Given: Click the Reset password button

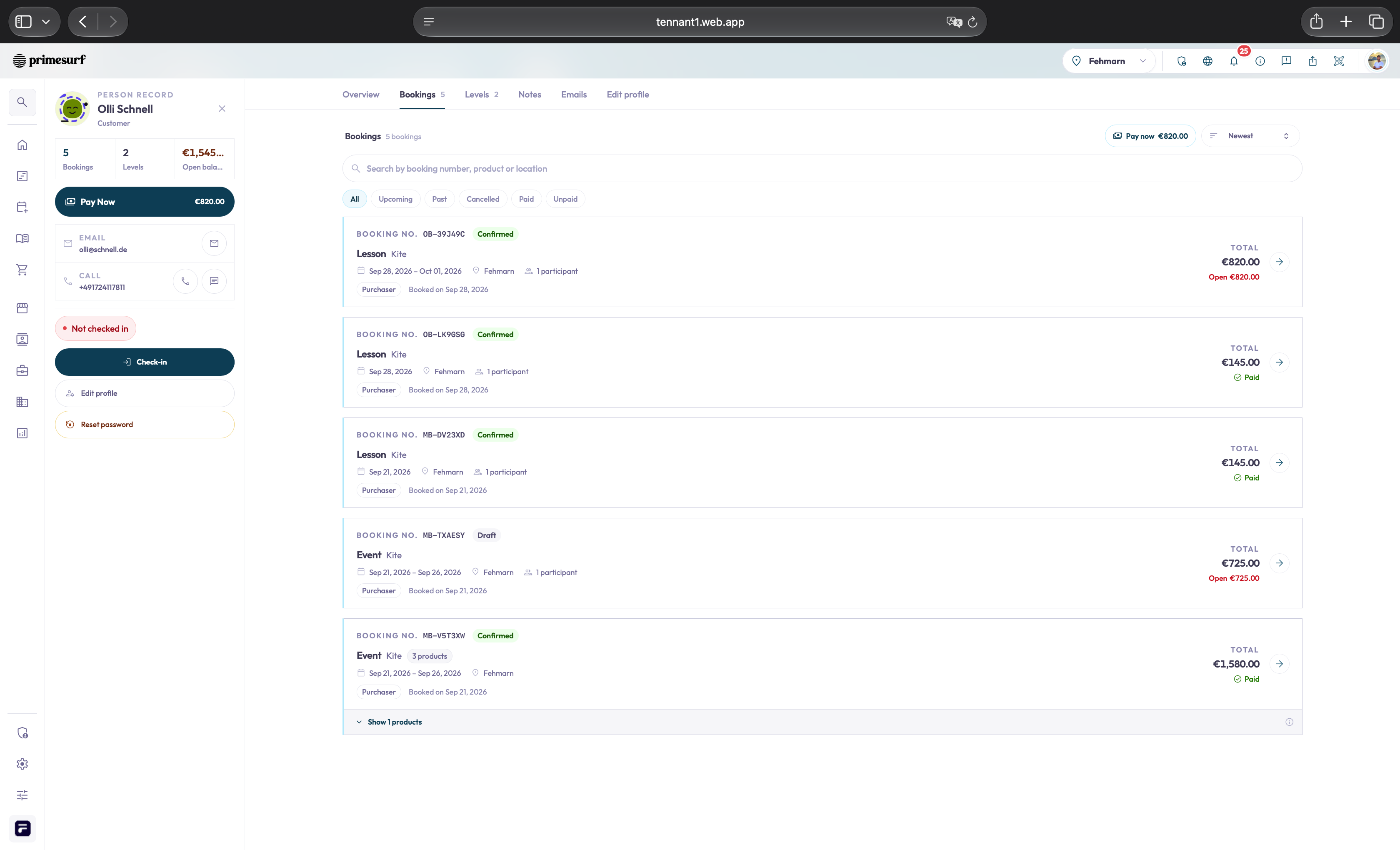Looking at the screenshot, I should point(145,425).
